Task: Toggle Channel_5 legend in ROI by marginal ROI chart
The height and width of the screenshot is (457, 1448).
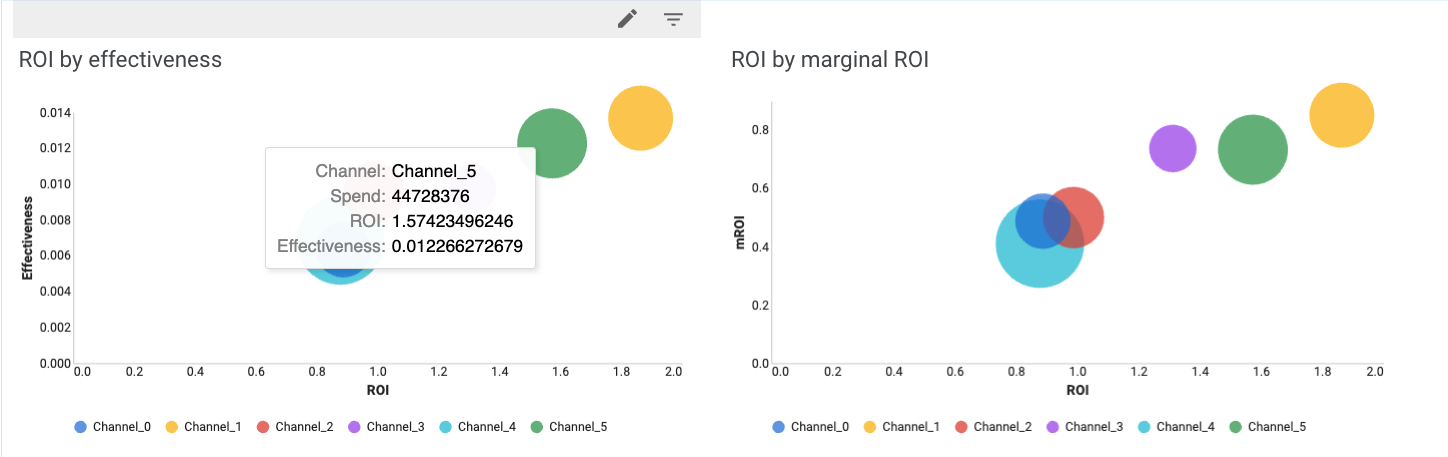Action: coord(1266,427)
